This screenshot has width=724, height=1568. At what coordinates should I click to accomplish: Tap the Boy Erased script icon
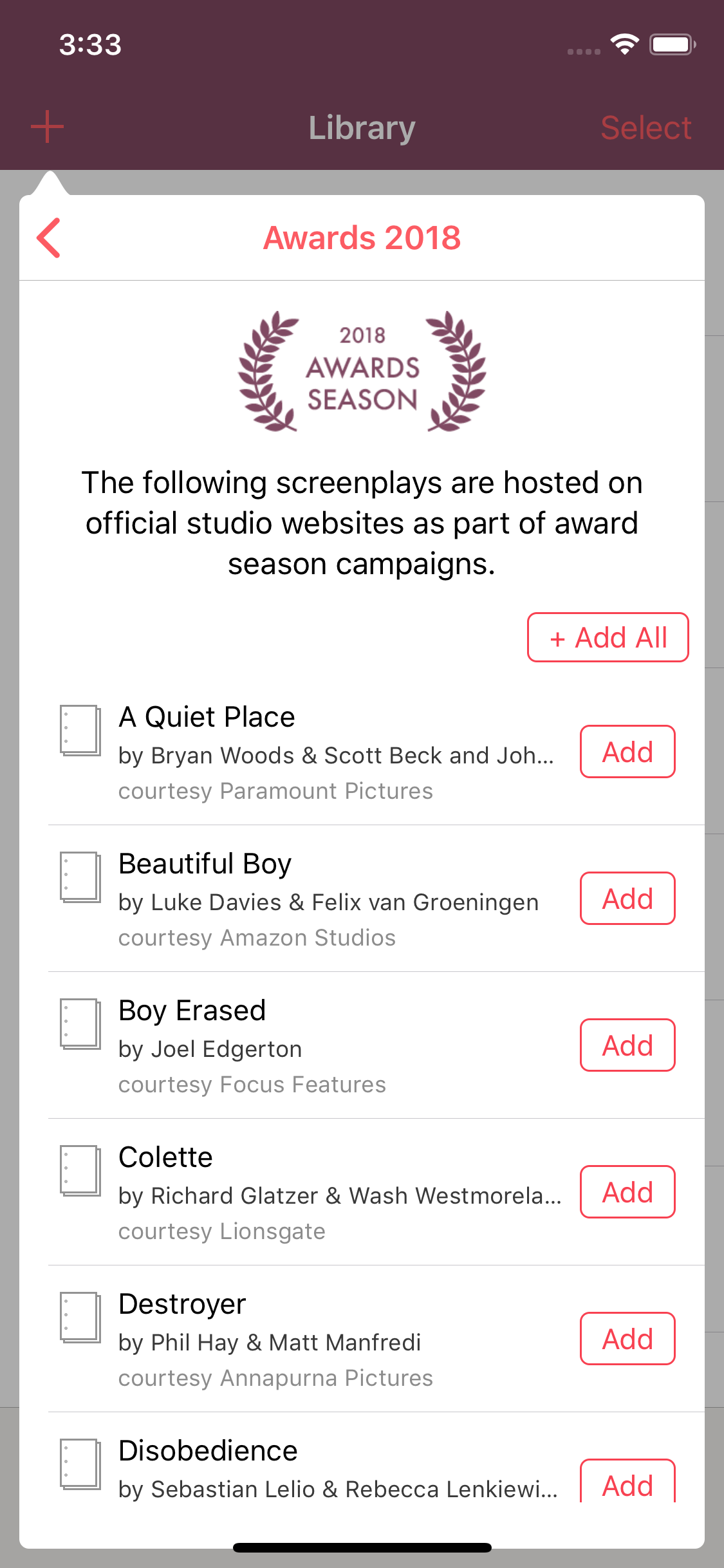(x=80, y=1023)
